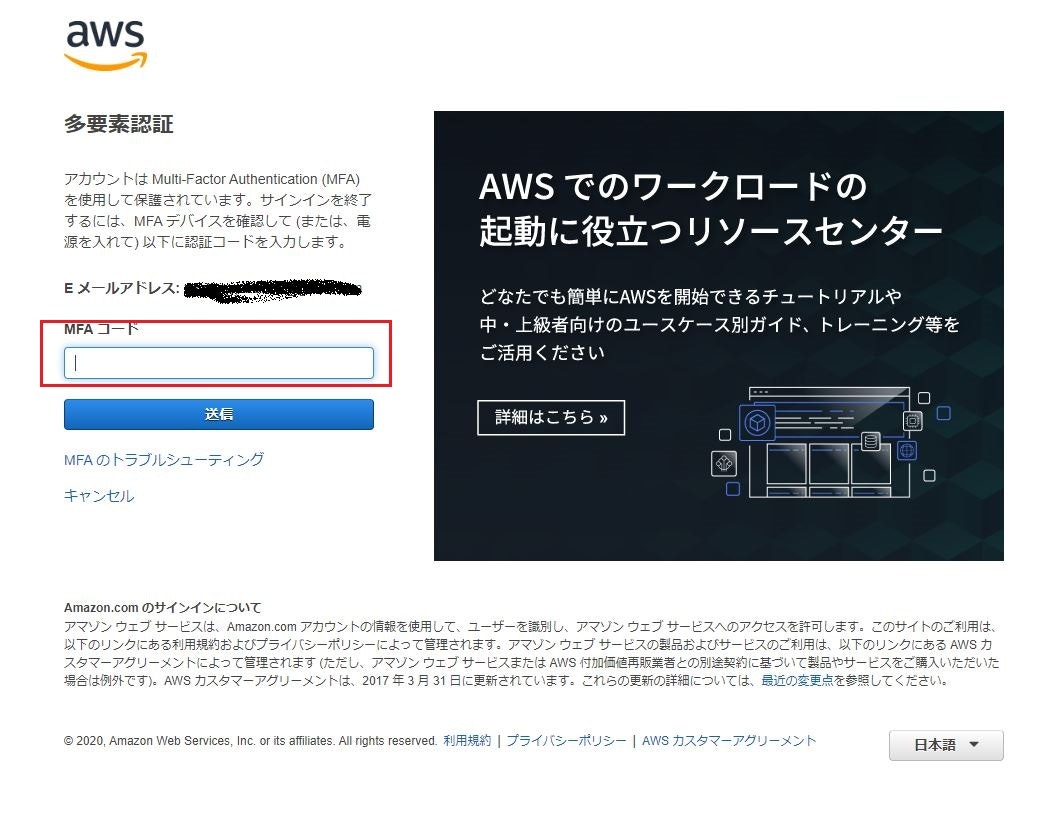Open the 利用規約 footer link

(x=467, y=741)
